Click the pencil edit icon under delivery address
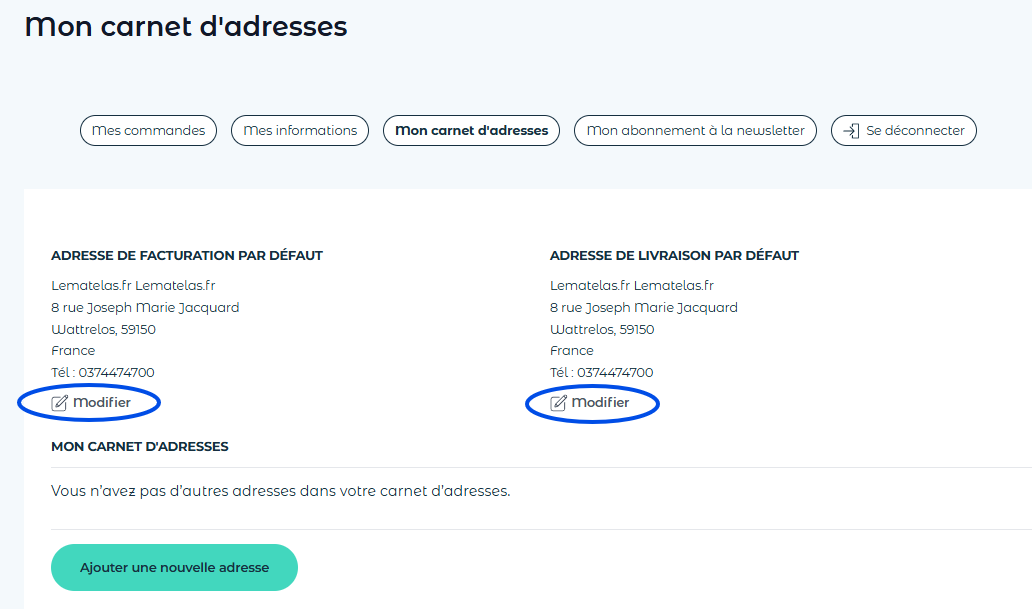 tap(559, 403)
